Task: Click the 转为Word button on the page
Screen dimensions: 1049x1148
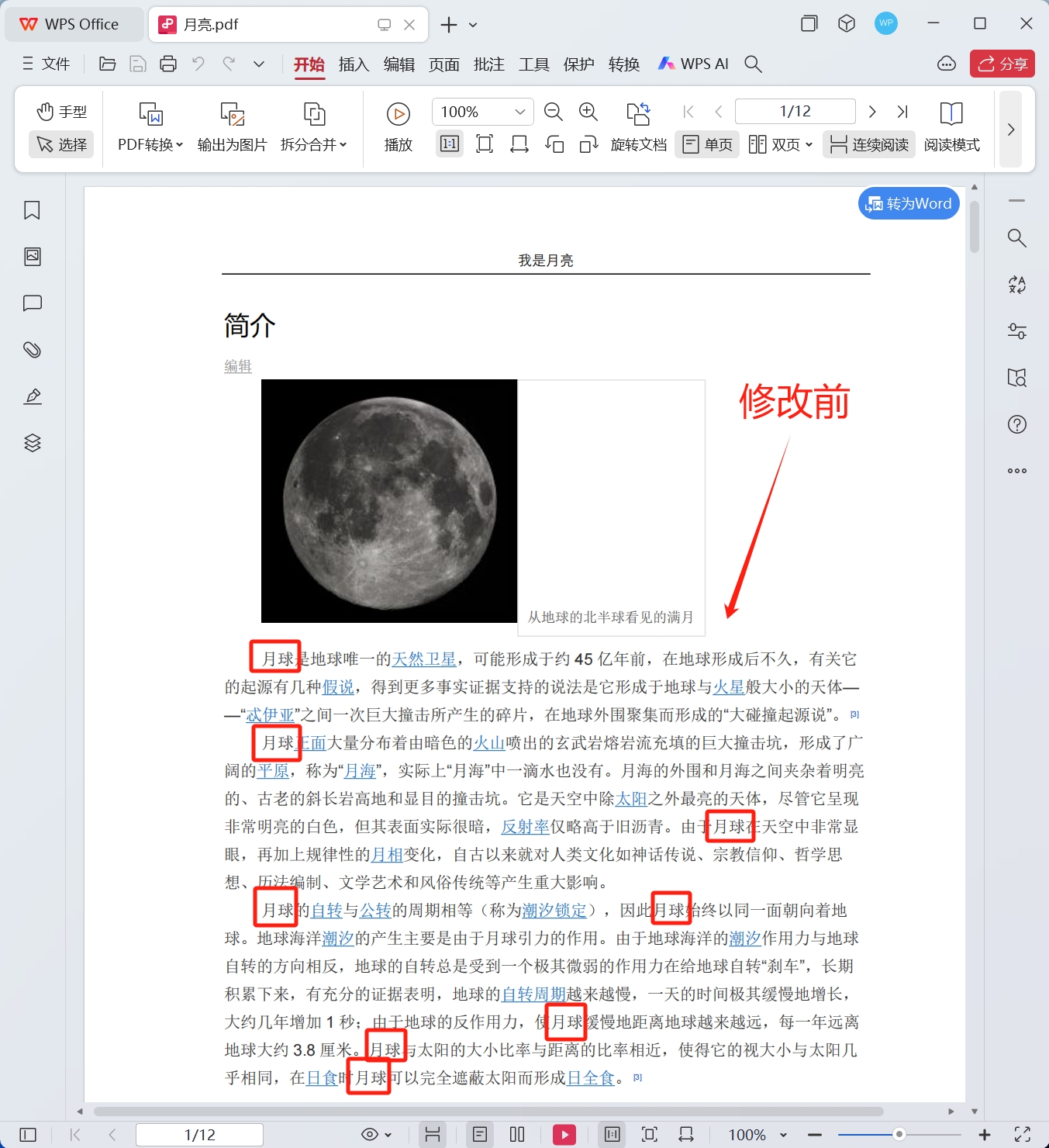Action: [908, 203]
